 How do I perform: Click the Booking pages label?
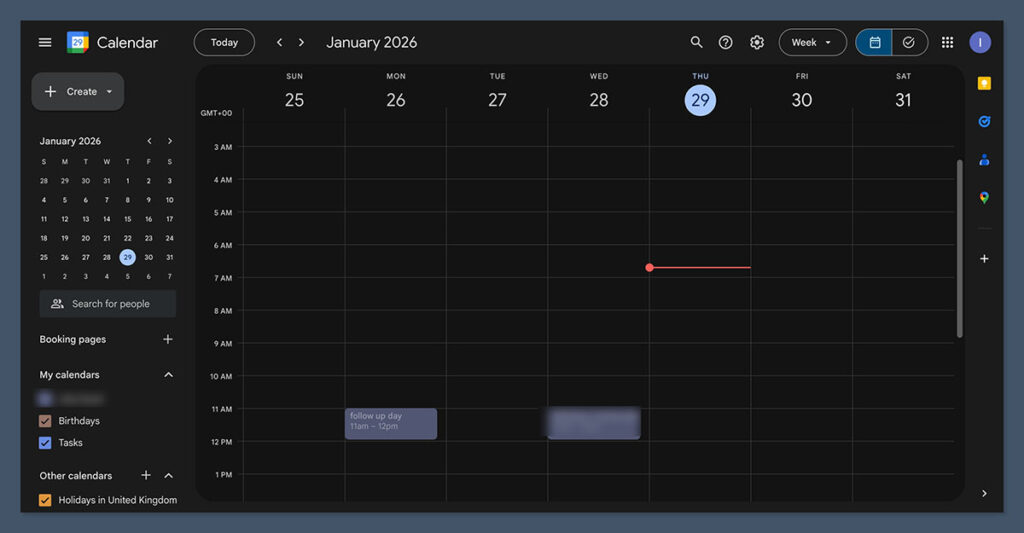coord(72,339)
